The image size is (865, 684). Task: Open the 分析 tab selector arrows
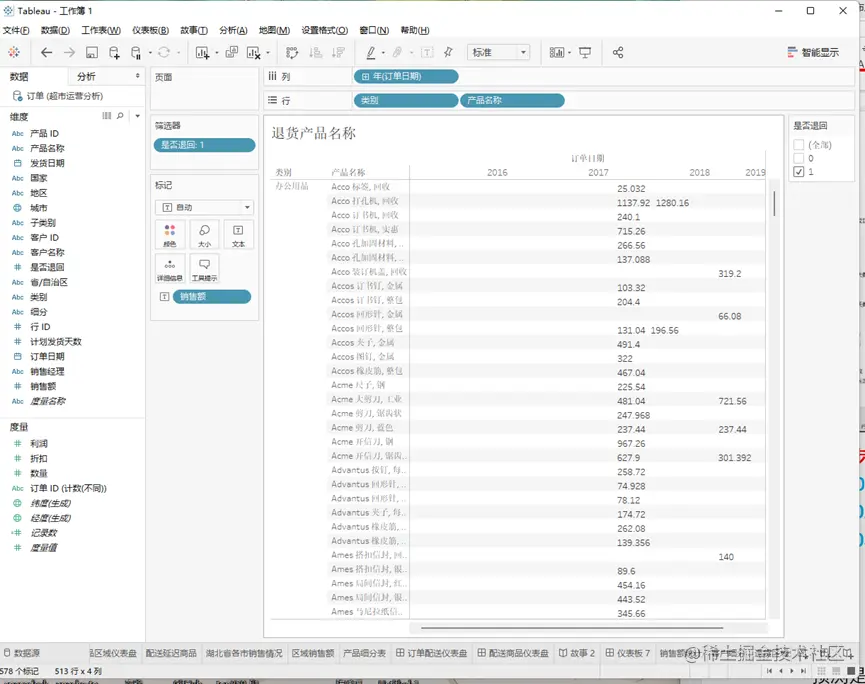tap(137, 76)
